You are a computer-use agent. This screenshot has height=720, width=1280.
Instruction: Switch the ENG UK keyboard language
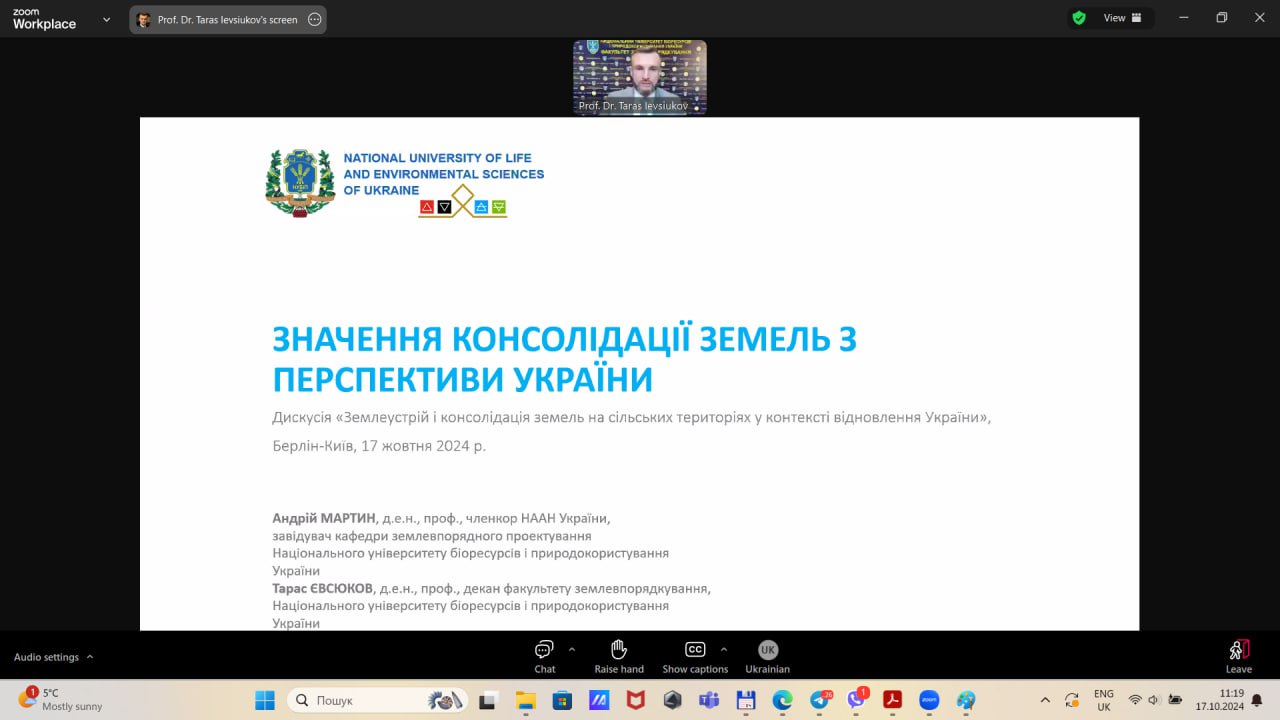click(1104, 700)
